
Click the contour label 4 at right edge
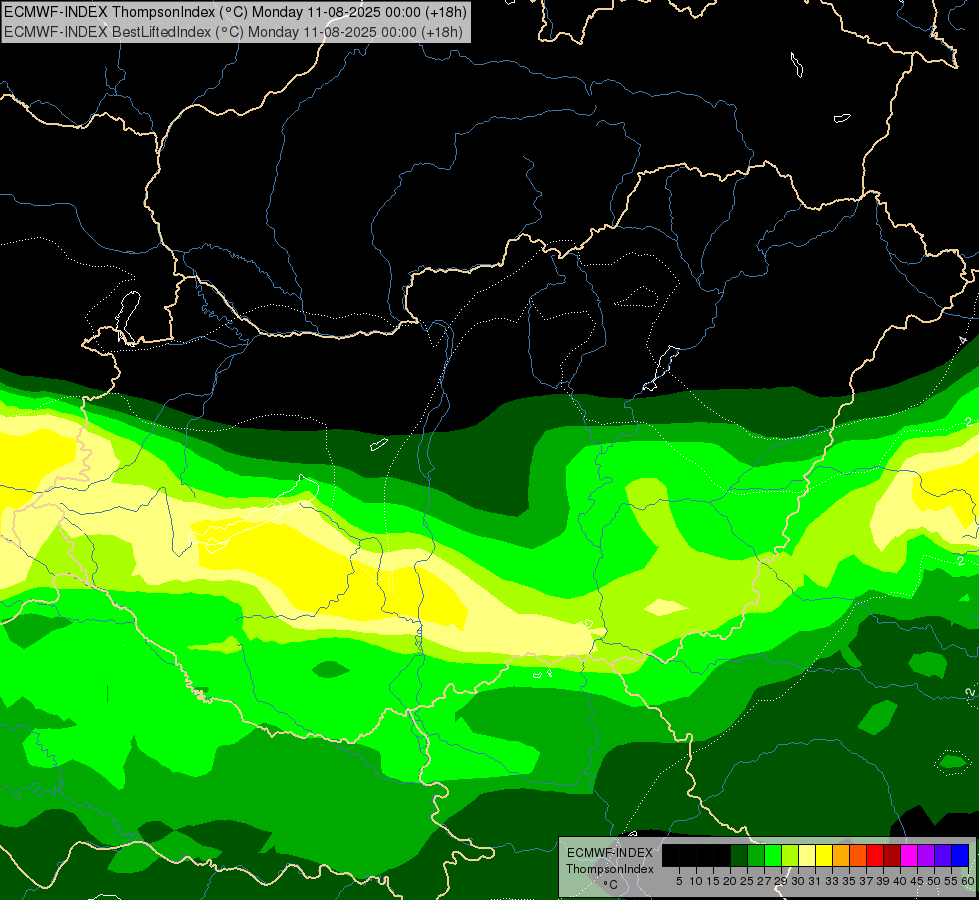(963, 340)
